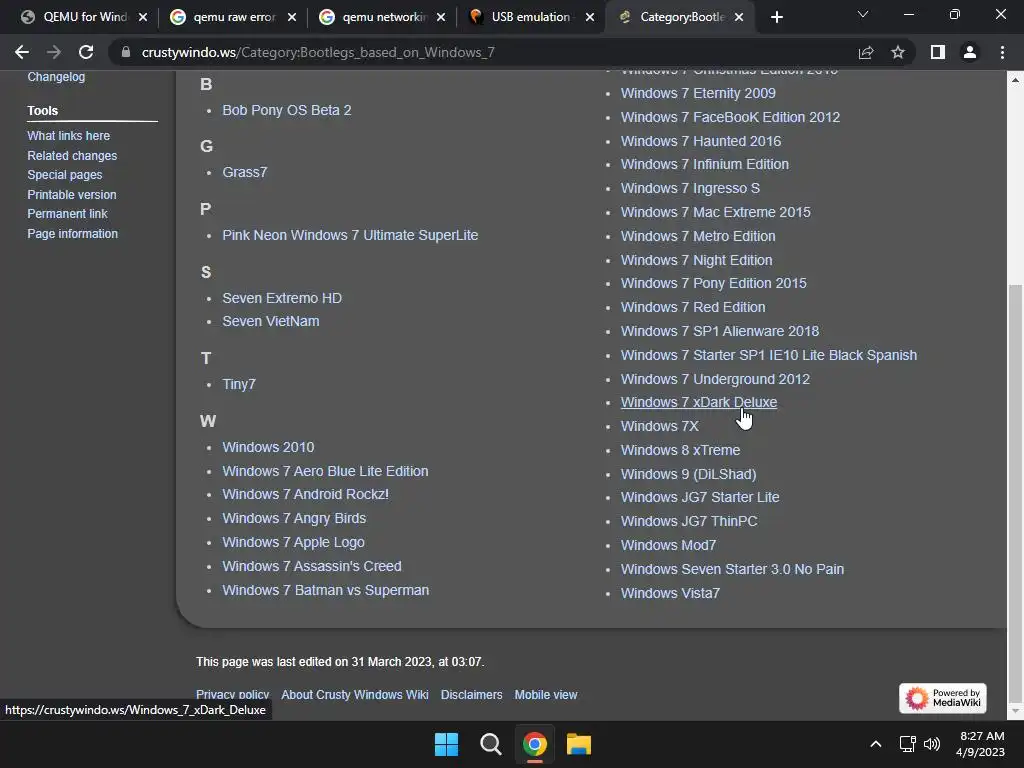Close the qemu networking tab

[x=441, y=17]
